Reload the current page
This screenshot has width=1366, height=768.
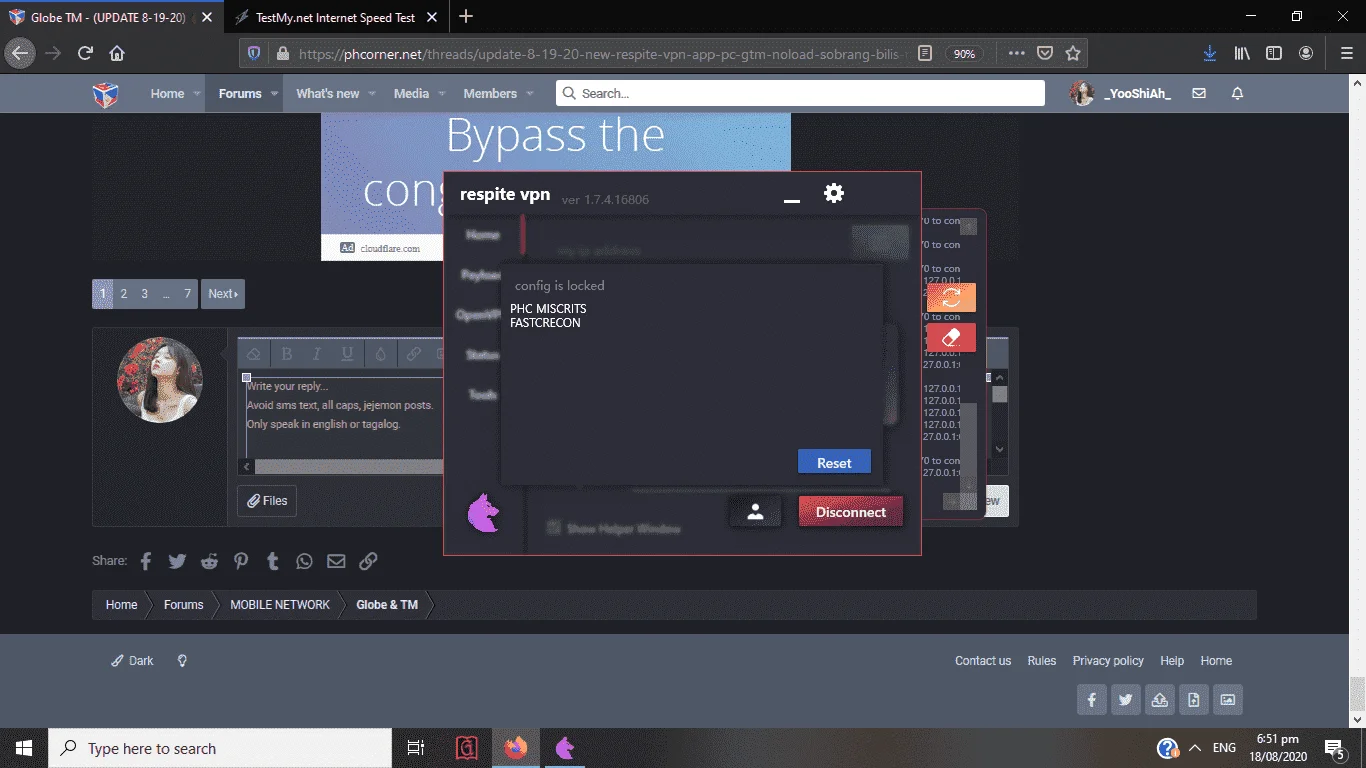86,53
